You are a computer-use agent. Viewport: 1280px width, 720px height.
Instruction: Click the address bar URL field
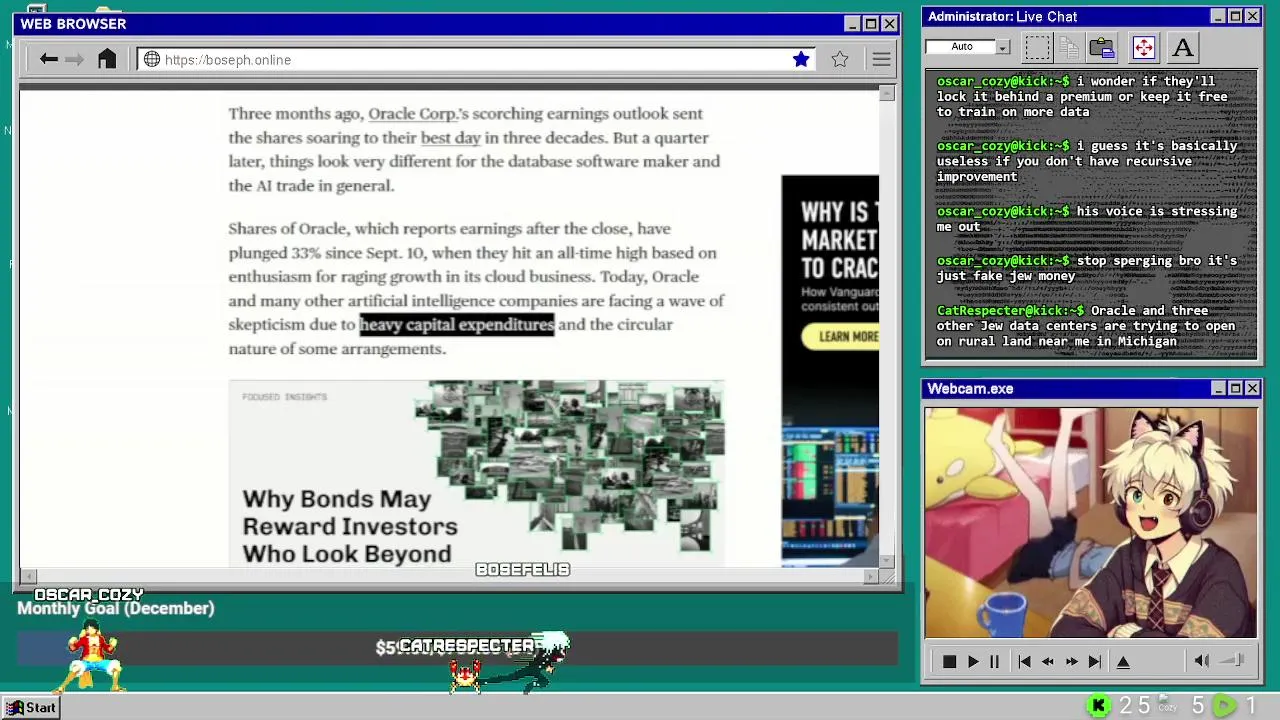474,60
